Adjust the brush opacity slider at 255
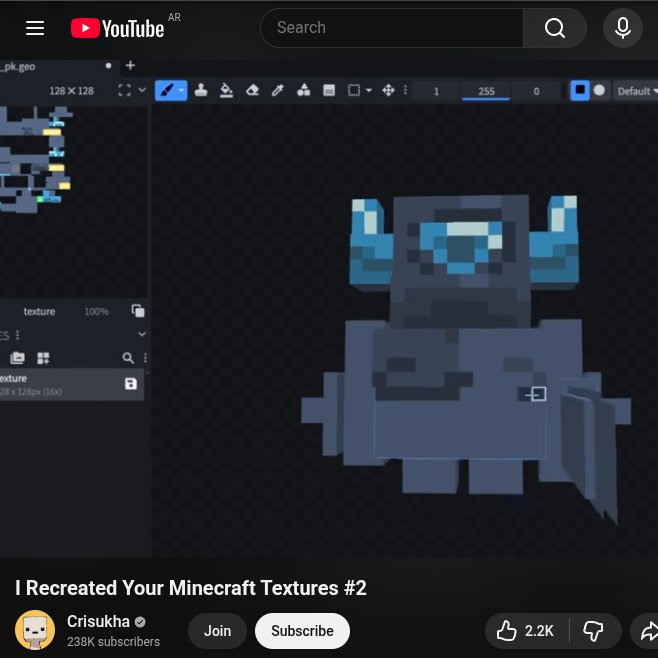This screenshot has height=658, width=658. (x=486, y=91)
